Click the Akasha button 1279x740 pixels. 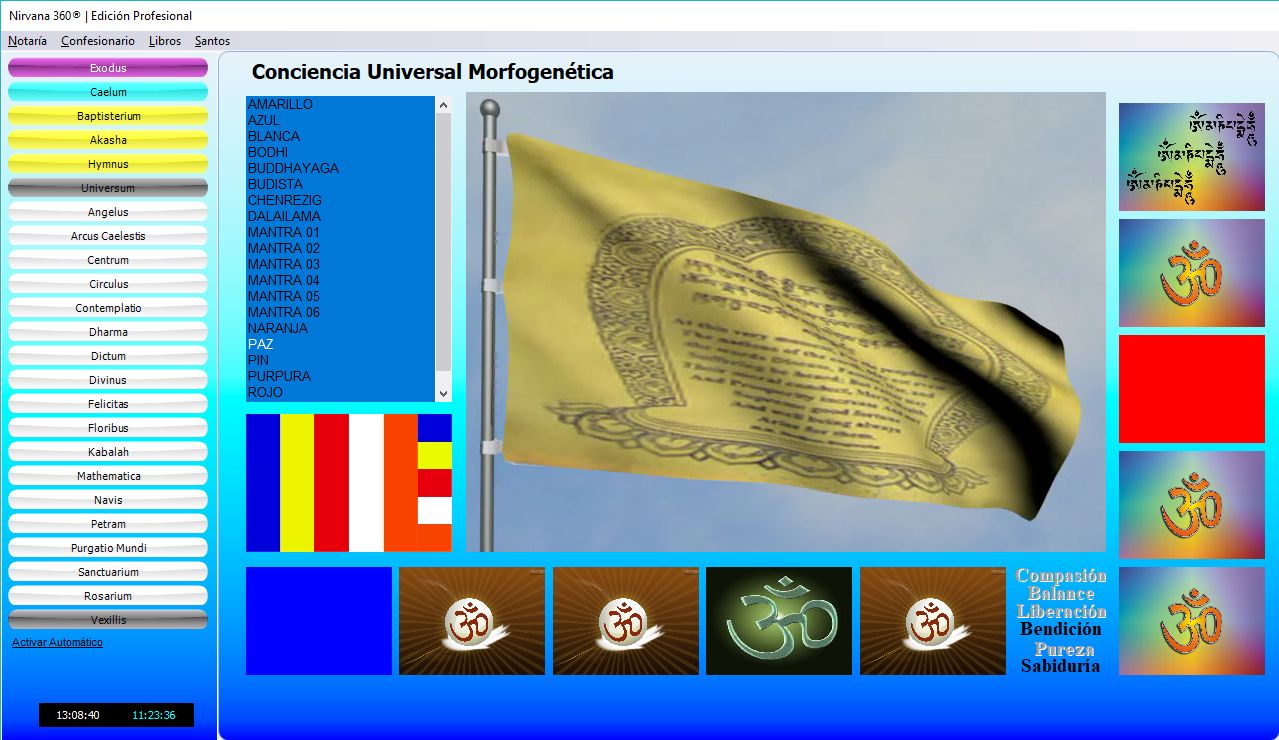108,140
